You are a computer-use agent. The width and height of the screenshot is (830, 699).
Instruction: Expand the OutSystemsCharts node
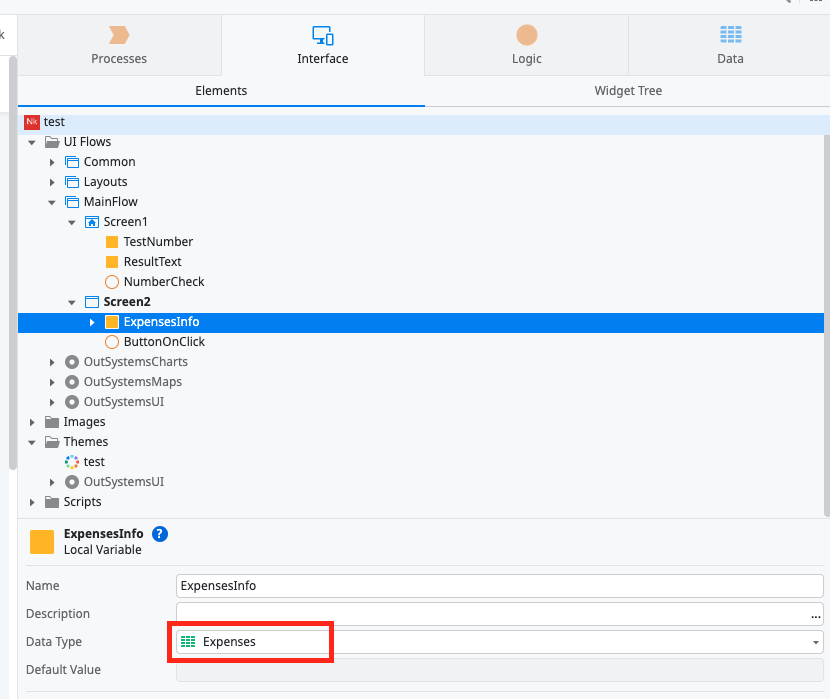click(52, 362)
